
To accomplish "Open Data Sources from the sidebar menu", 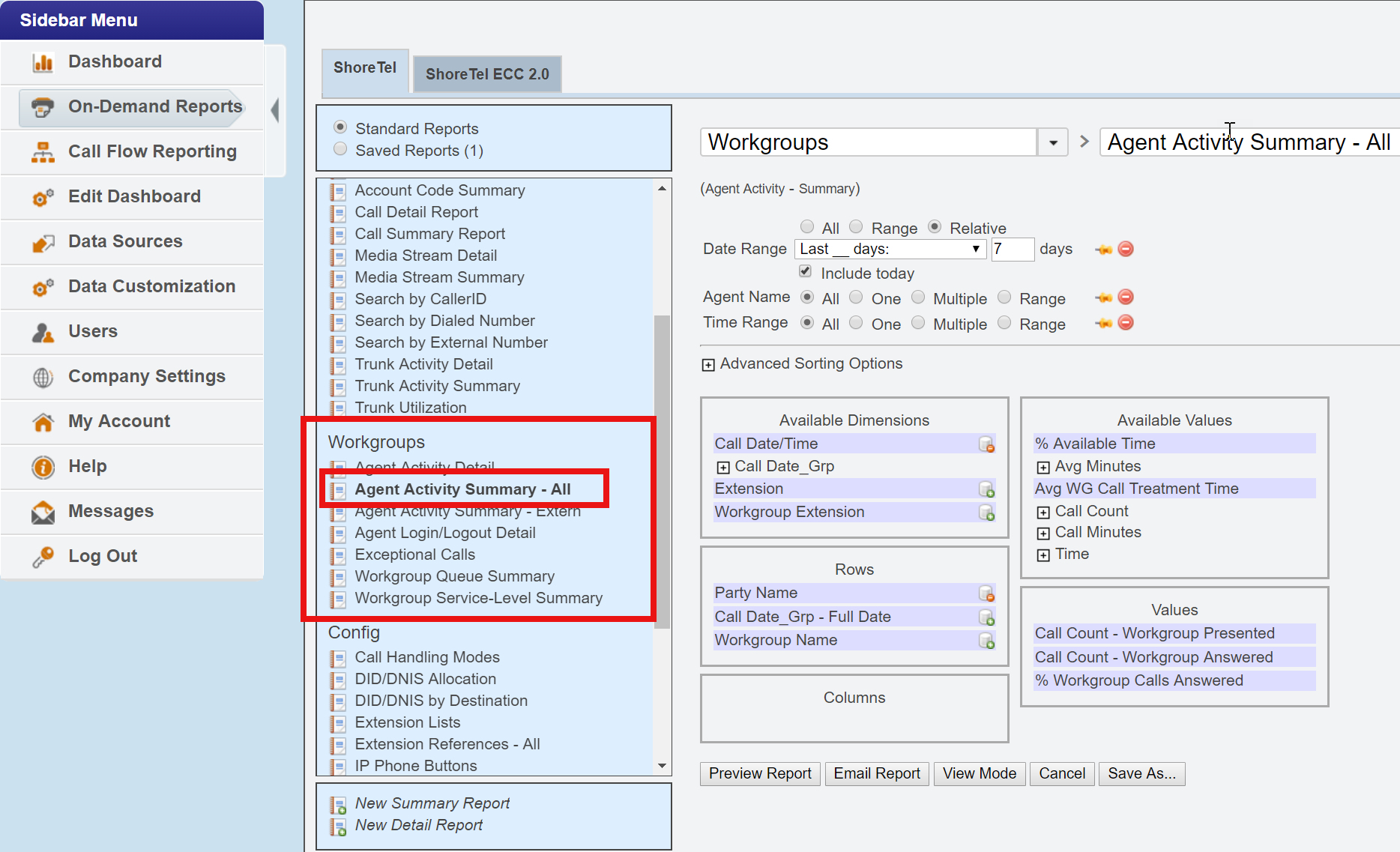I will pos(125,241).
